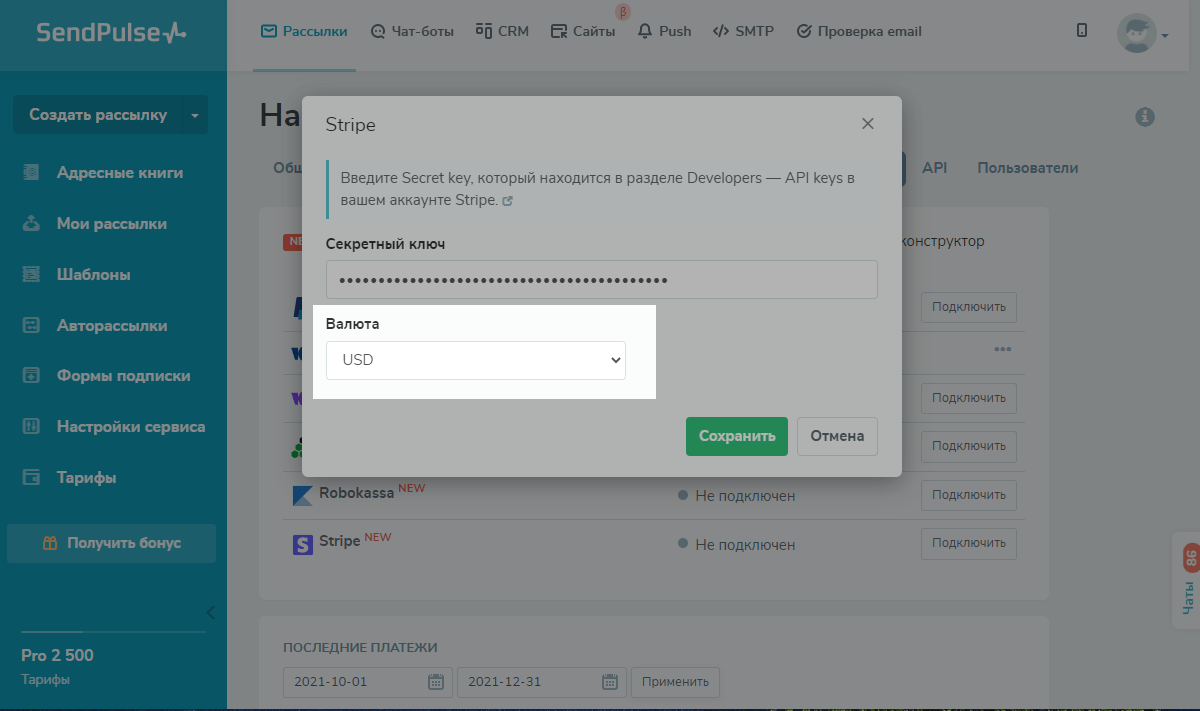The width and height of the screenshot is (1200, 711).
Task: Collapse the sidebar with chevron arrow
Action: click(211, 612)
